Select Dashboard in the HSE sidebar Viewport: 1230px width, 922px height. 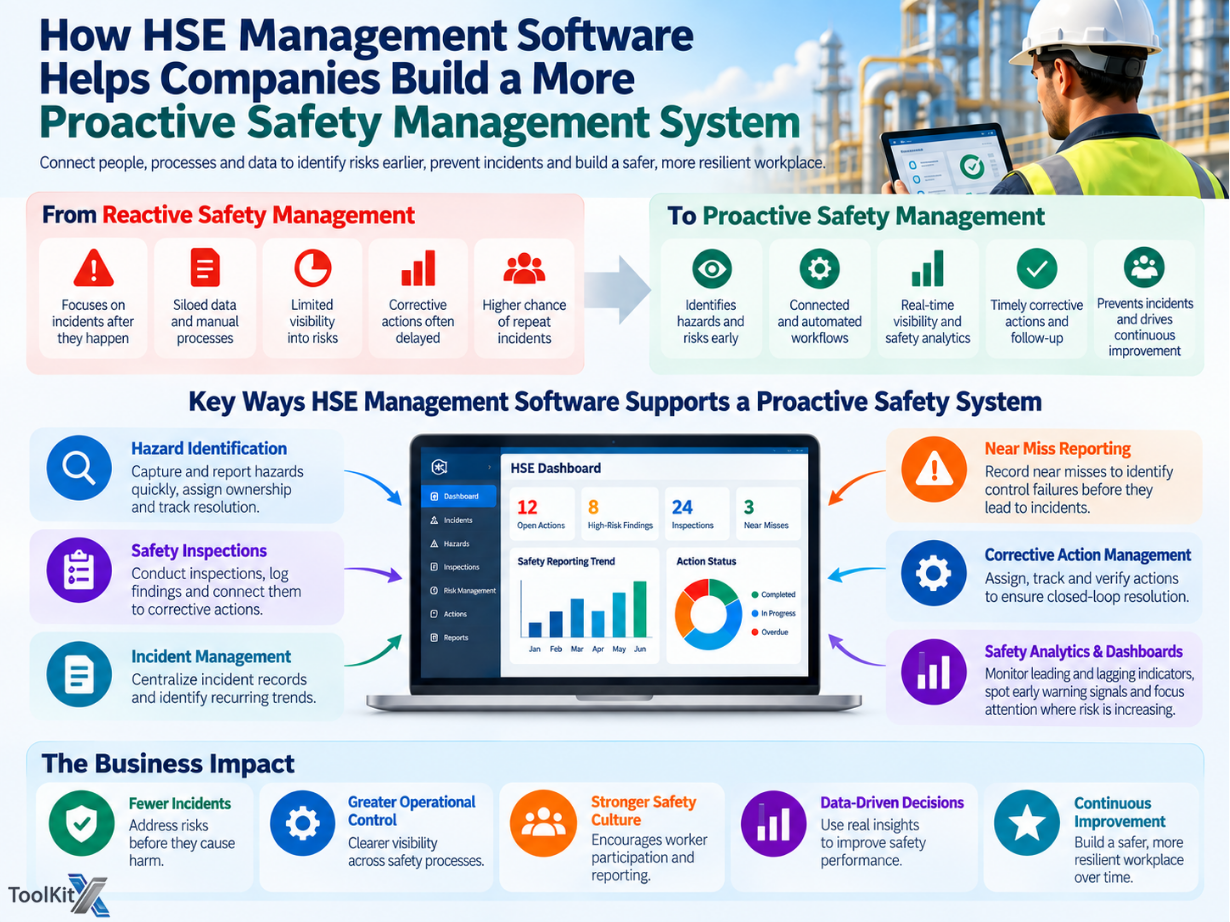460,496
